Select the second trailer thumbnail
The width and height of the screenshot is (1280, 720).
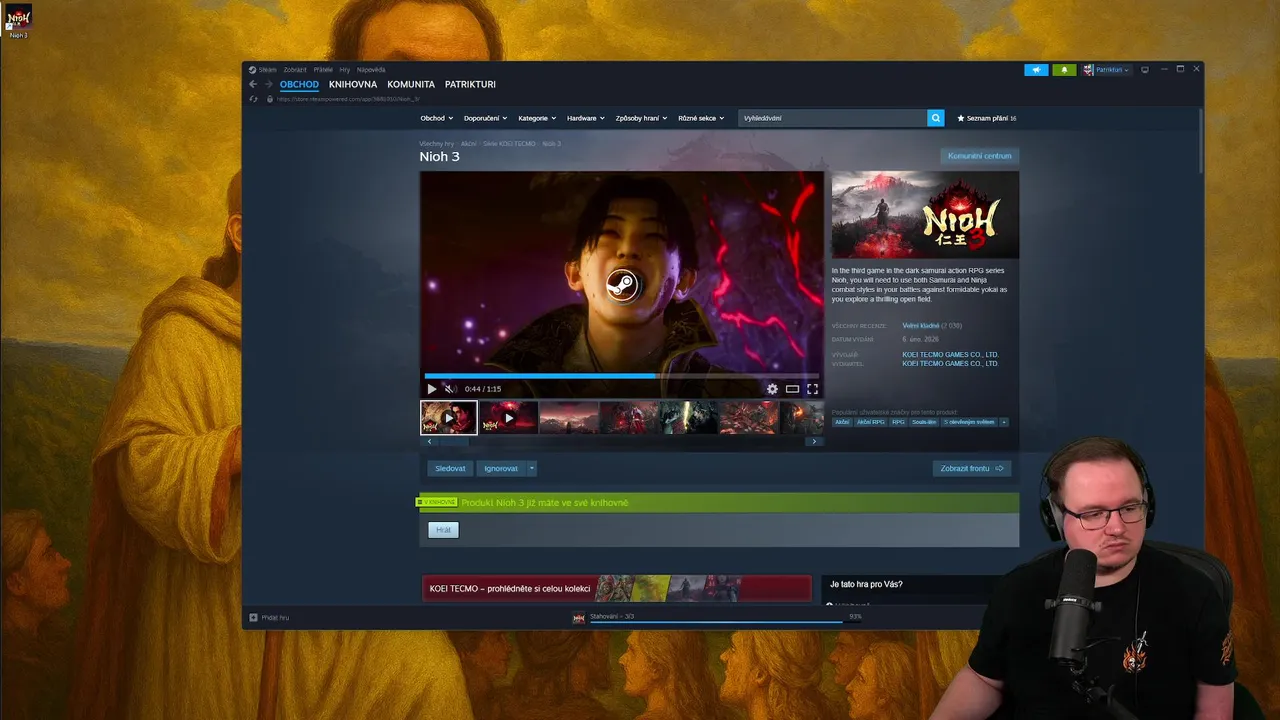click(509, 417)
